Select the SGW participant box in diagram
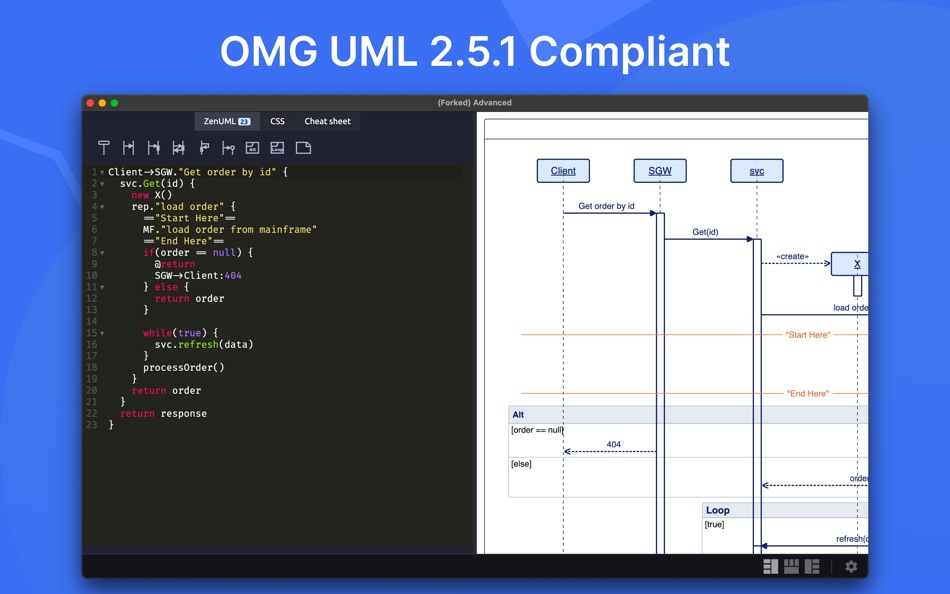Viewport: 950px width, 594px height. (x=660, y=171)
